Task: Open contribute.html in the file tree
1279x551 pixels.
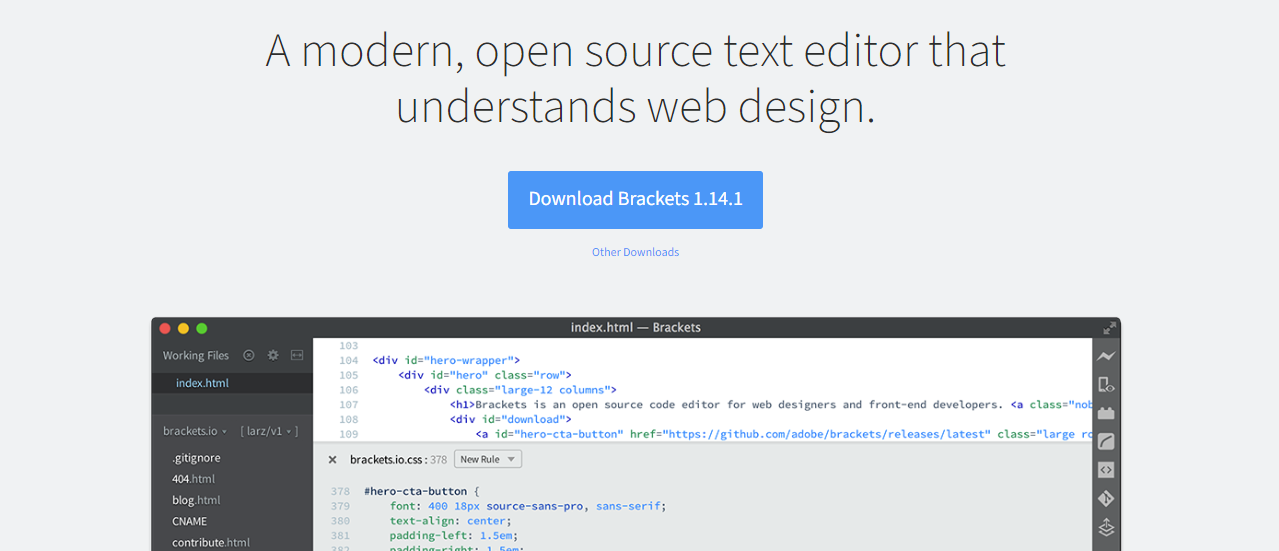Action: tap(210, 542)
